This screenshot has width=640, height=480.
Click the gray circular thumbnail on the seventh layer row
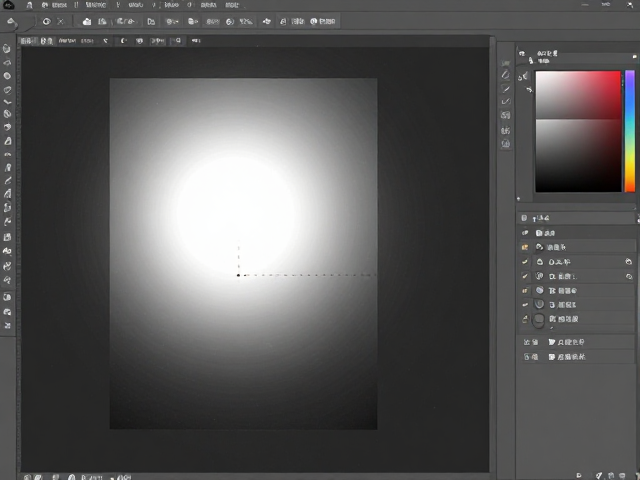click(x=540, y=319)
